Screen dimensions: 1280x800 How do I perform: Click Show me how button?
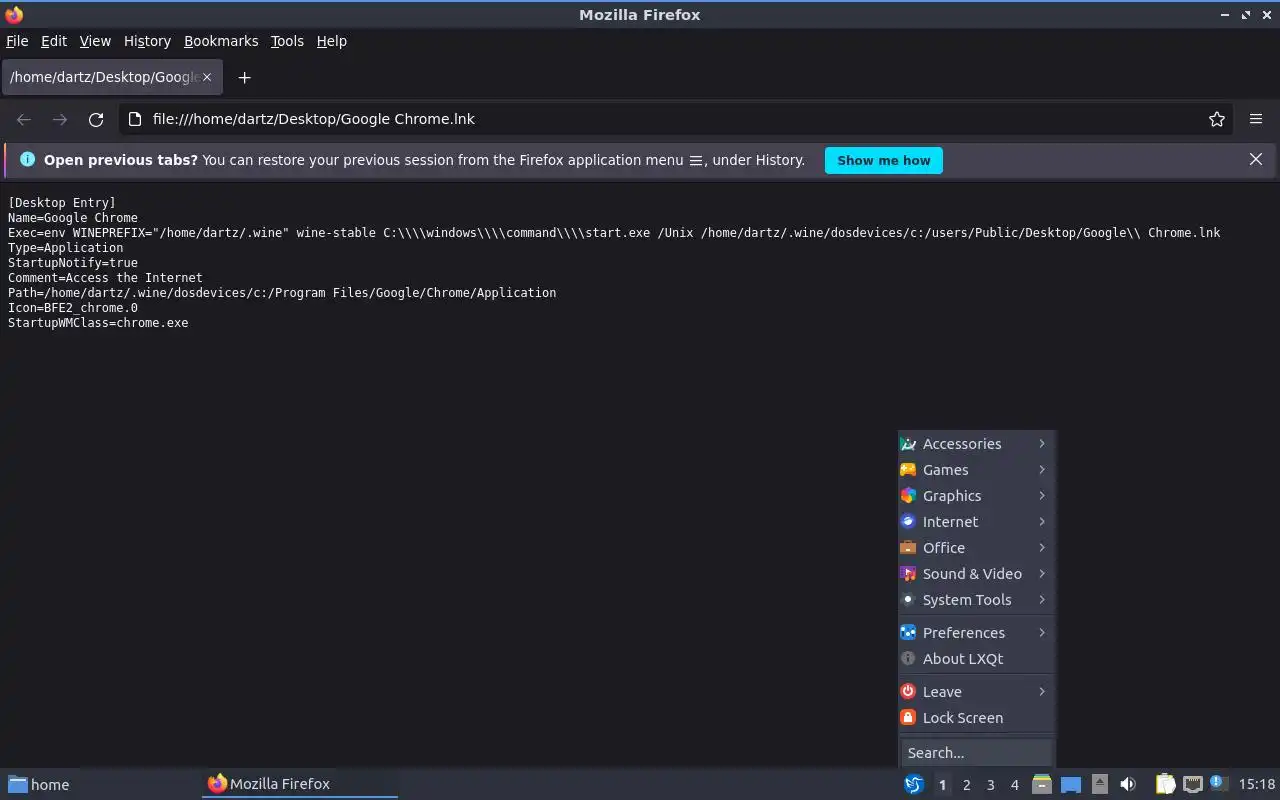click(x=883, y=160)
